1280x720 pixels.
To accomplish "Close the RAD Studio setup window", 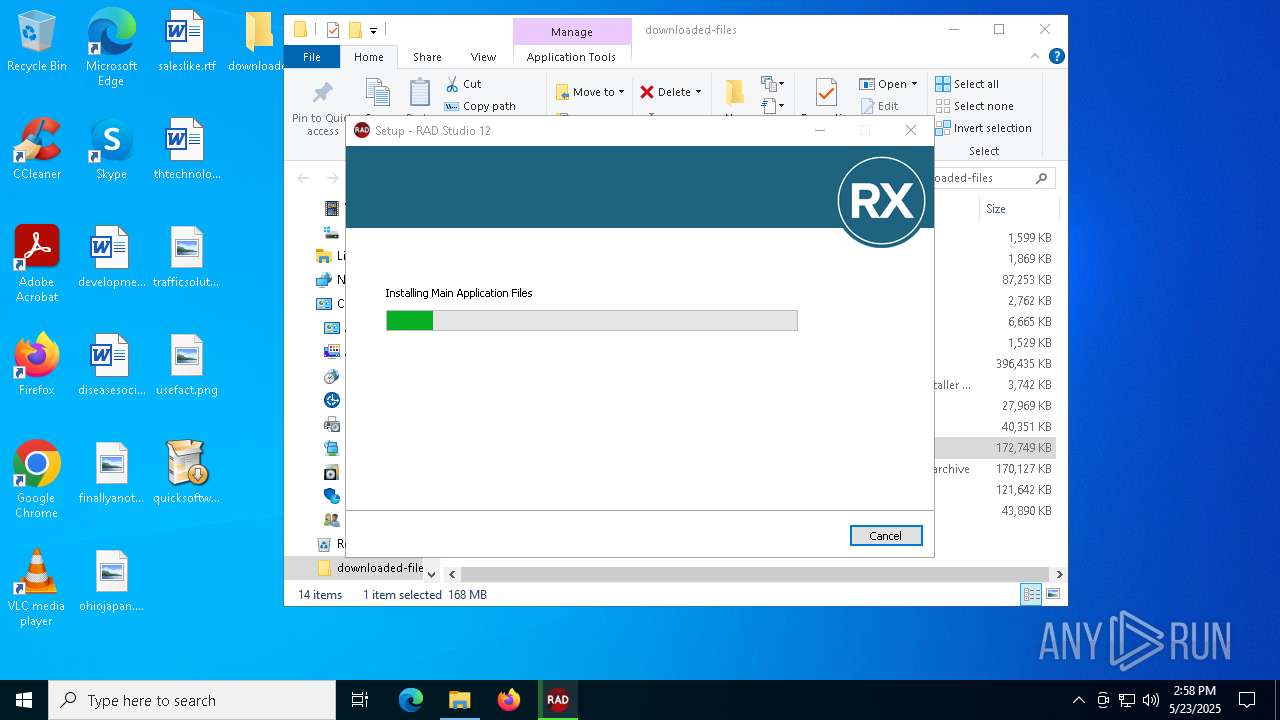I will click(x=910, y=130).
